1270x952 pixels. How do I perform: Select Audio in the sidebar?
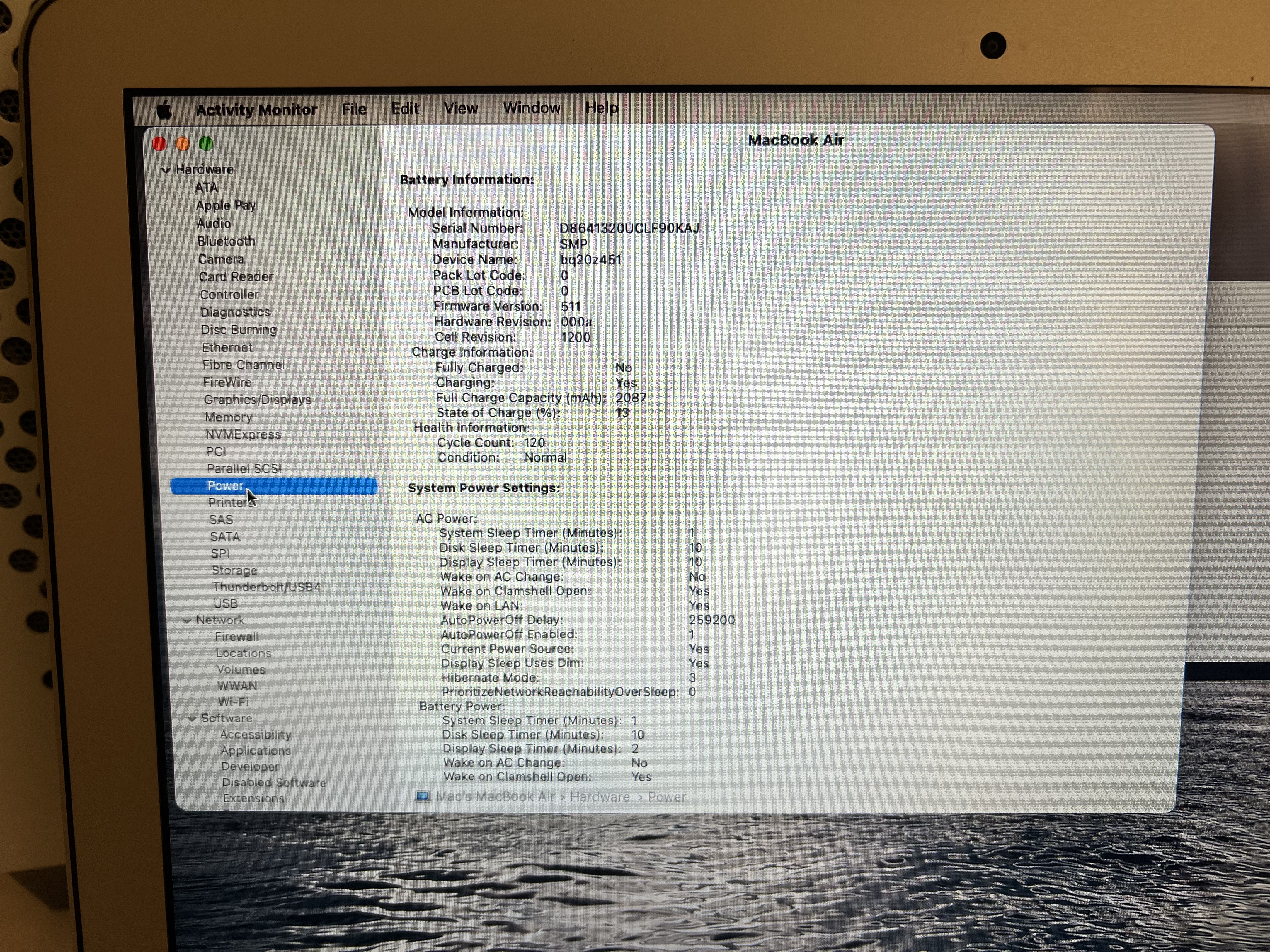tap(214, 223)
